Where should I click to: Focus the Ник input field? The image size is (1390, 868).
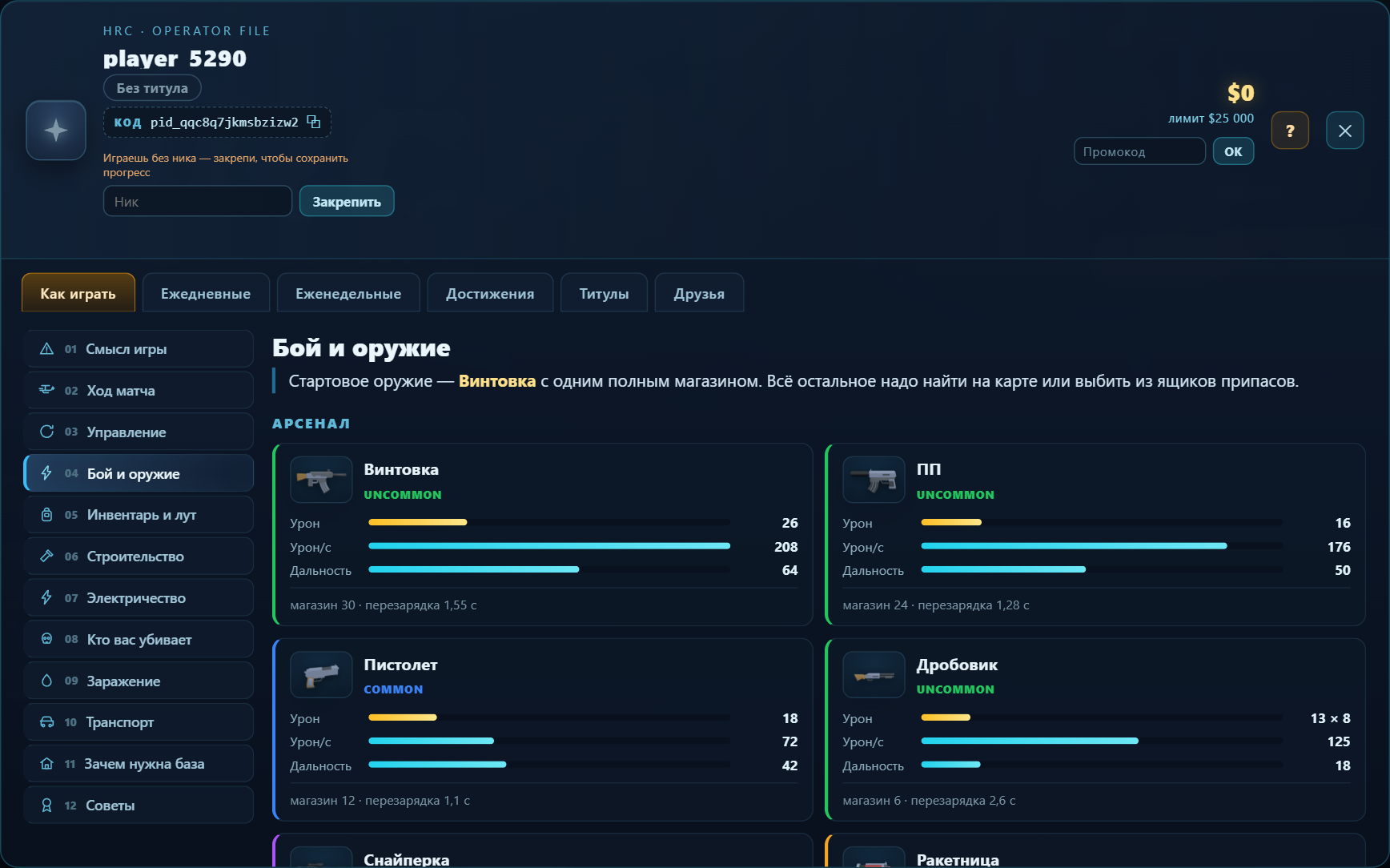pyautogui.click(x=198, y=201)
